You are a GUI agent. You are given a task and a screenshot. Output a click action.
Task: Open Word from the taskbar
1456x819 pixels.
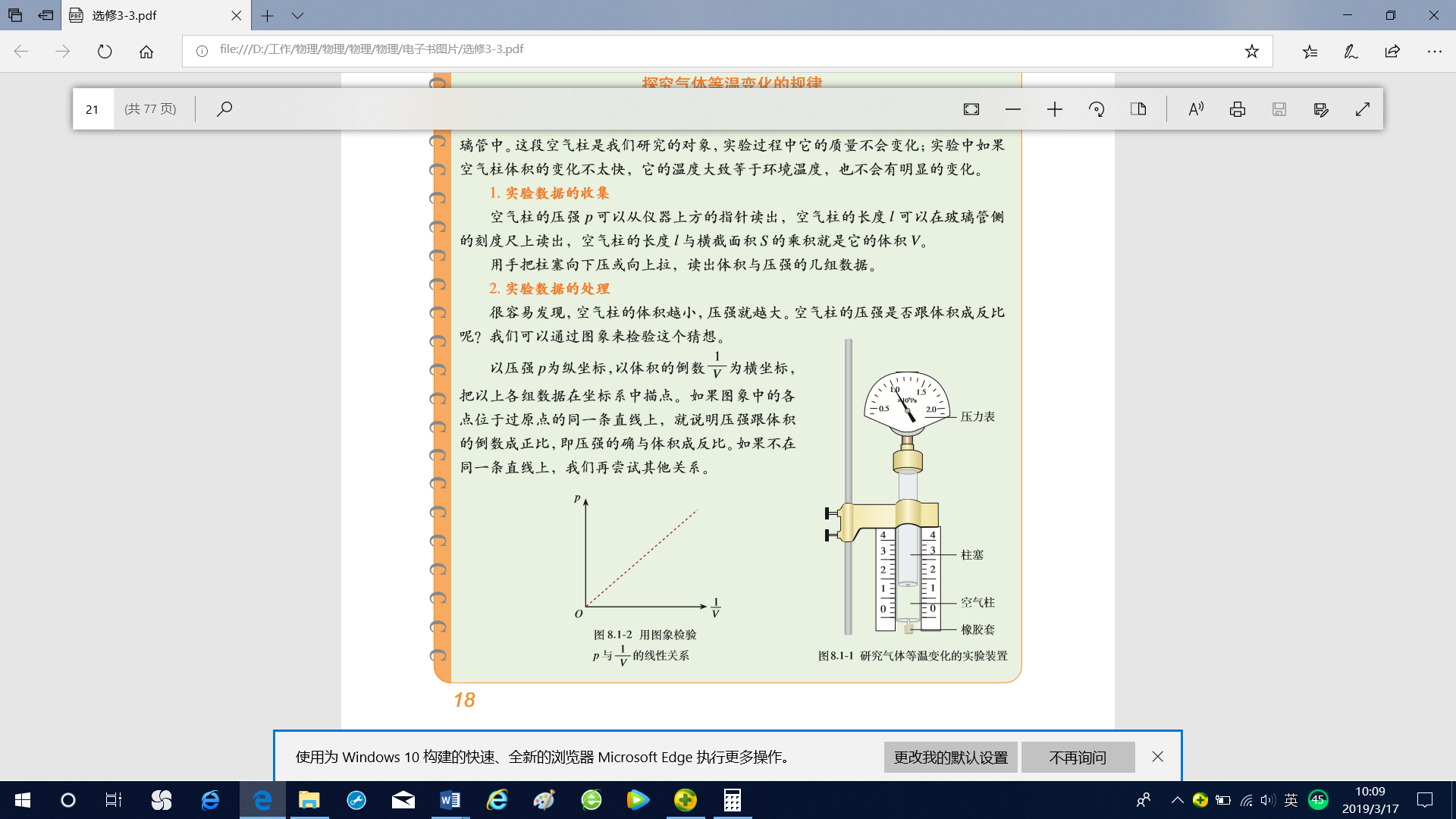coord(450,800)
